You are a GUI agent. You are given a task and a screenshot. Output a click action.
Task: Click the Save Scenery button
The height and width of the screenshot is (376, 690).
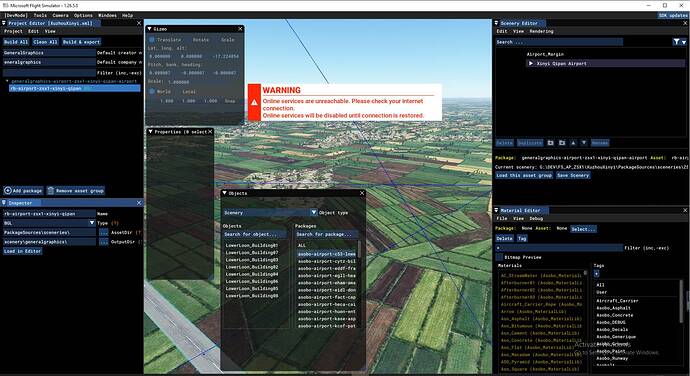[573, 175]
